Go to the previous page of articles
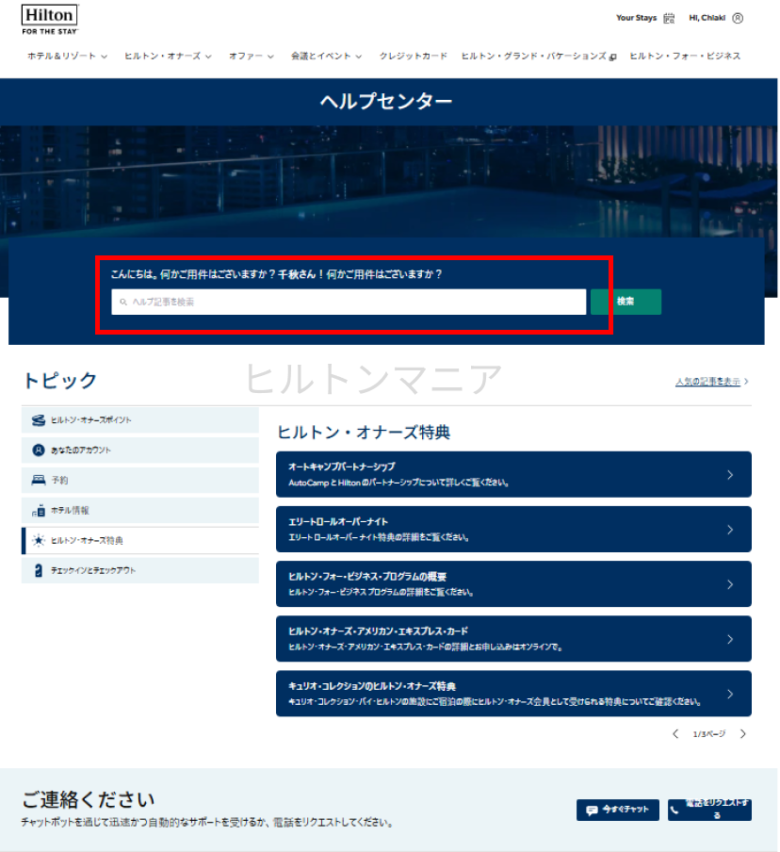This screenshot has height=852, width=780. pyautogui.click(x=675, y=734)
